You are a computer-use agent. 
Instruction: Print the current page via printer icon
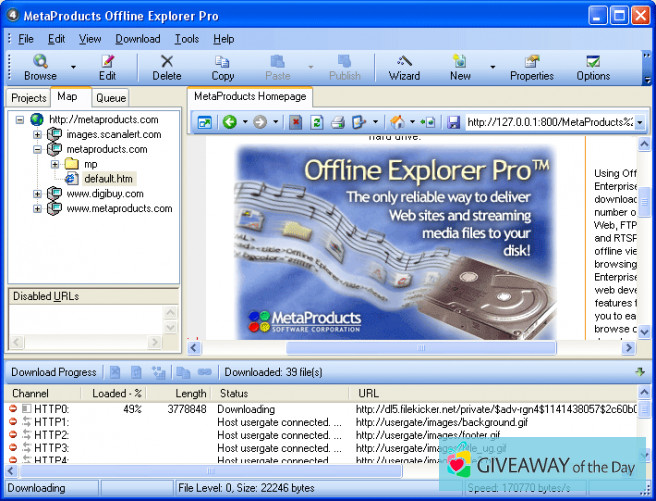pos(337,122)
